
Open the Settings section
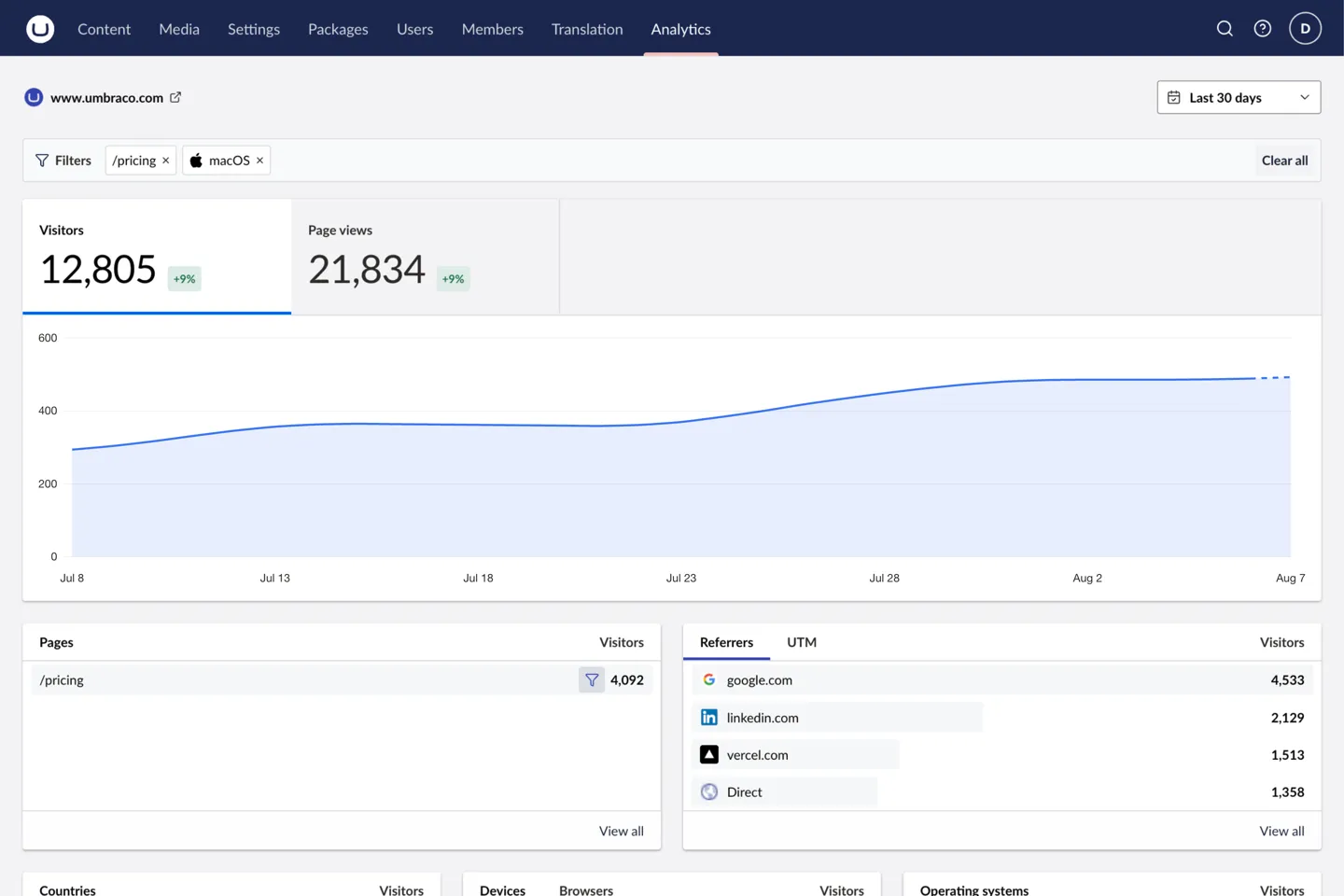point(254,29)
